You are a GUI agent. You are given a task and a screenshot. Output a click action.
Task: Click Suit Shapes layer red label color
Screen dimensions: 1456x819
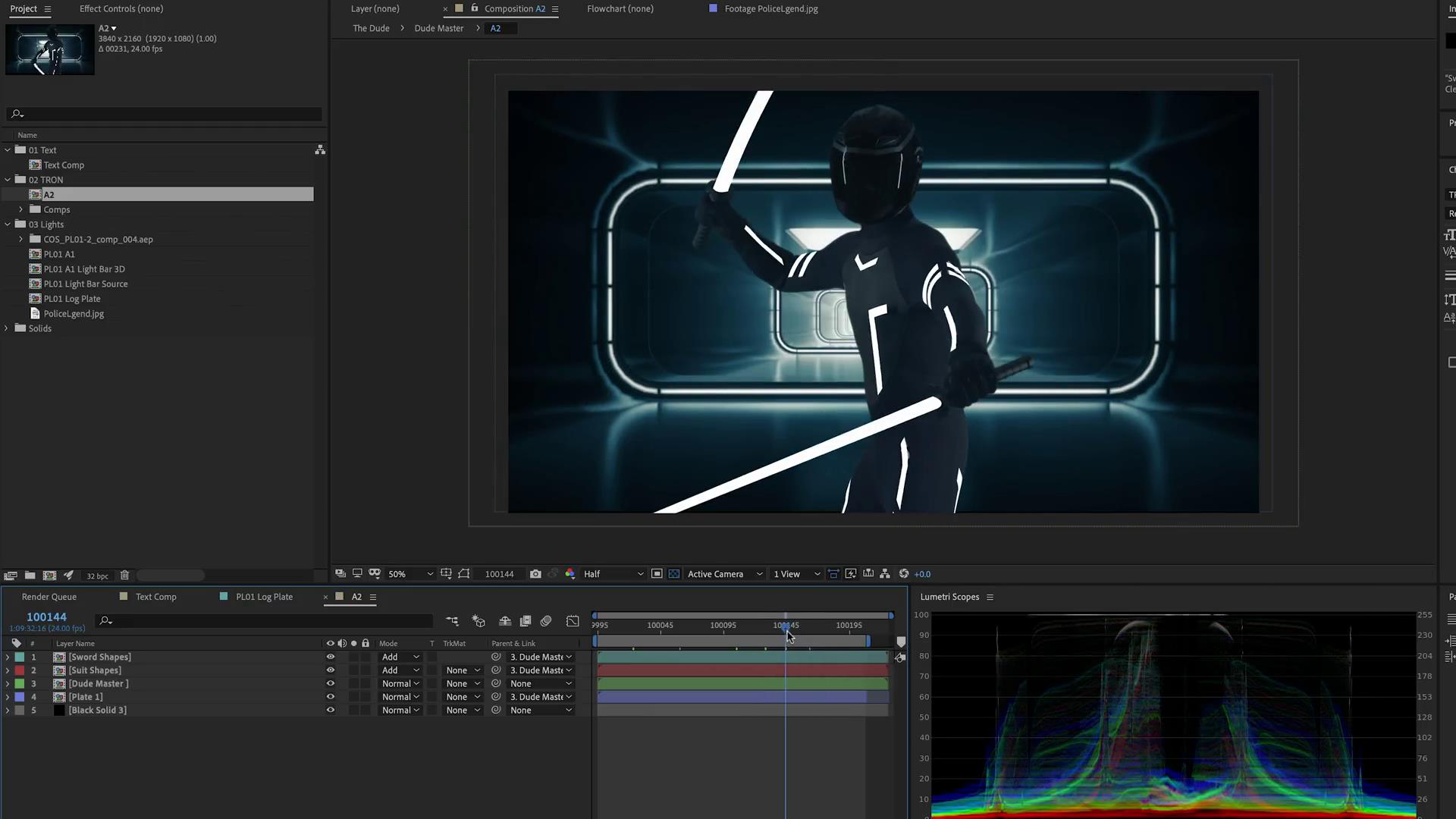[20, 670]
